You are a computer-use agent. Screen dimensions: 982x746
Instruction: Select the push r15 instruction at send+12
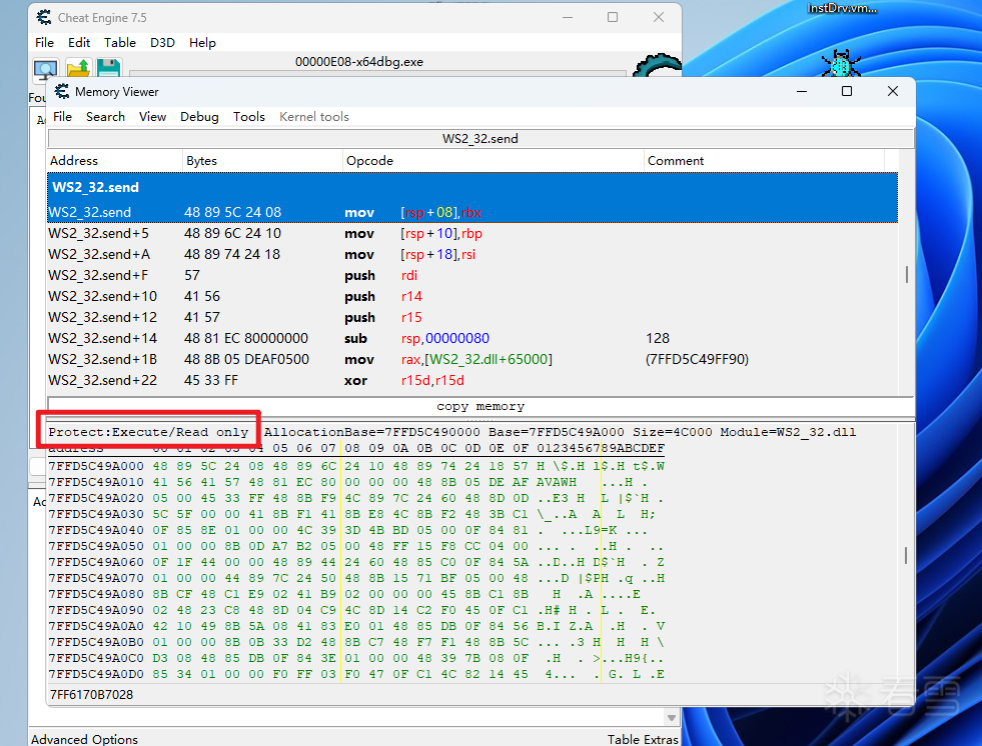pyautogui.click(x=472, y=318)
